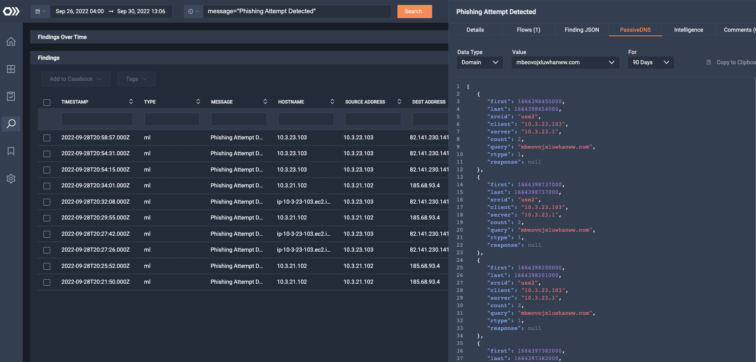Open the Value dropdown showing mbeovojxluwhanww.com
The height and width of the screenshot is (362, 756).
click(566, 63)
